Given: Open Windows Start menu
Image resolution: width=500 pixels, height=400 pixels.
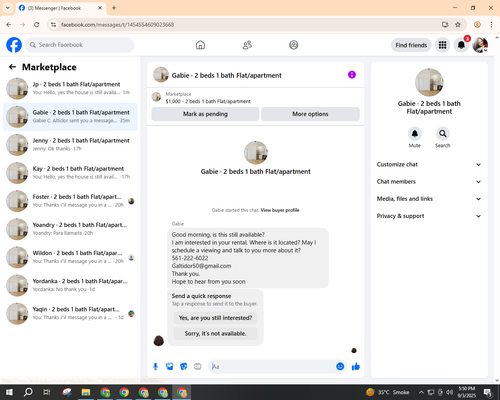Looking at the screenshot, I should pyautogui.click(x=9, y=392).
